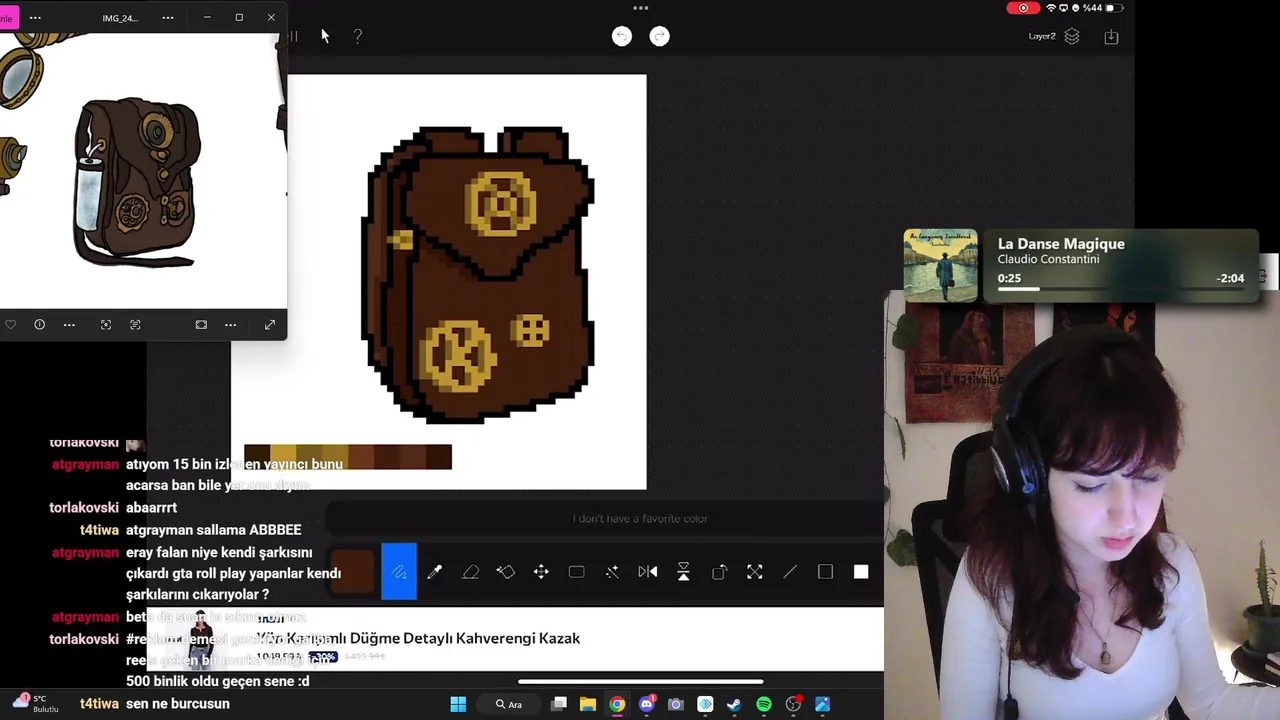Select the filled white rectangle shape tool
Viewport: 1280px width, 720px height.
(861, 572)
